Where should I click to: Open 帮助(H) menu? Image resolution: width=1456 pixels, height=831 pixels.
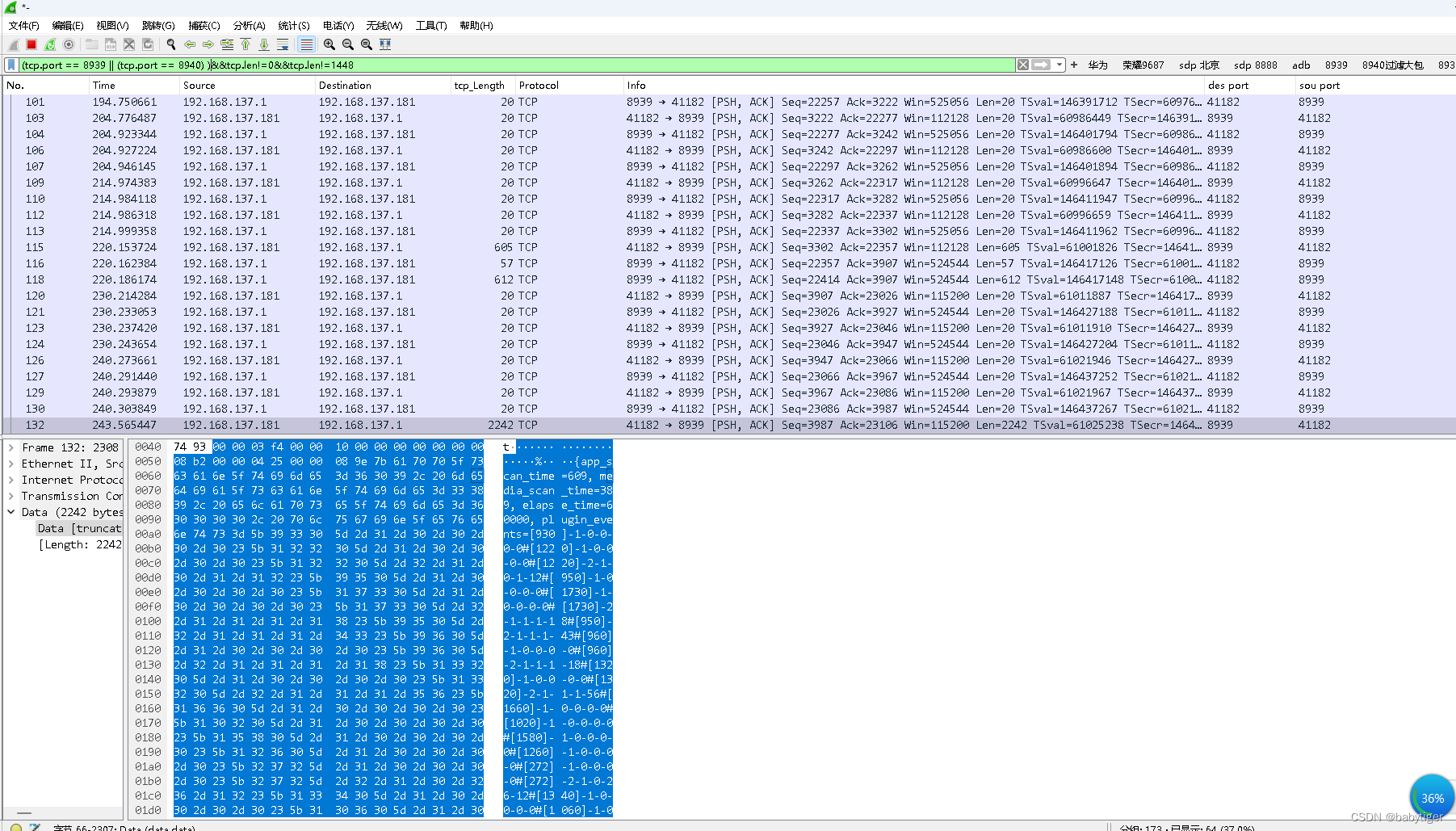pyautogui.click(x=476, y=26)
